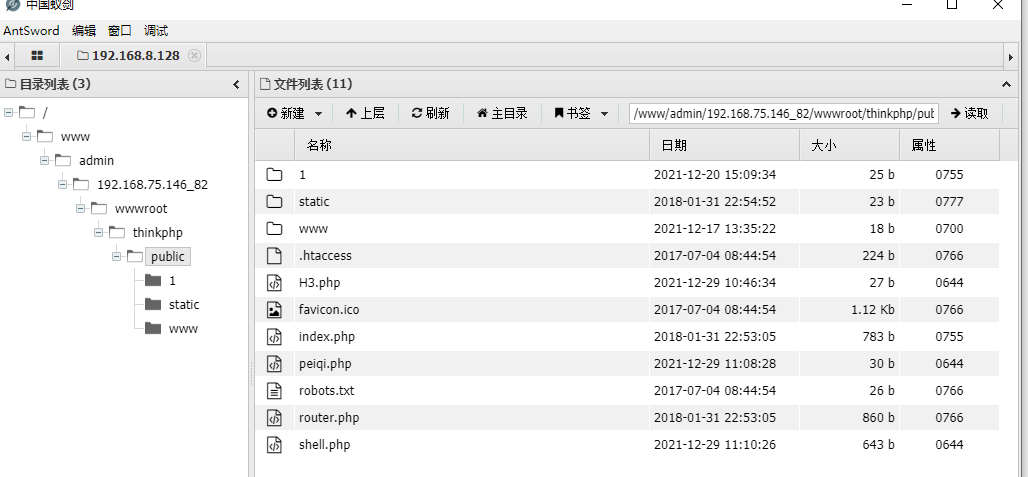Click folder icon of row 1
Viewport: 1028px width, 477px height.
[x=275, y=174]
